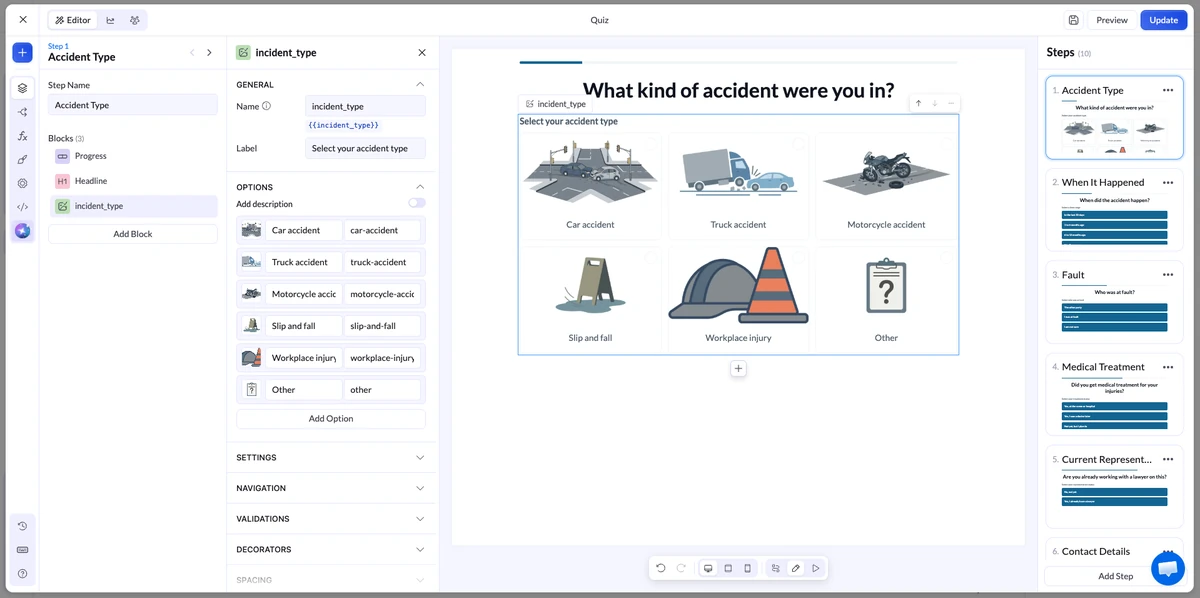The image size is (1200, 598).
Task: Go to previous step with left chevron
Action: [192, 52]
